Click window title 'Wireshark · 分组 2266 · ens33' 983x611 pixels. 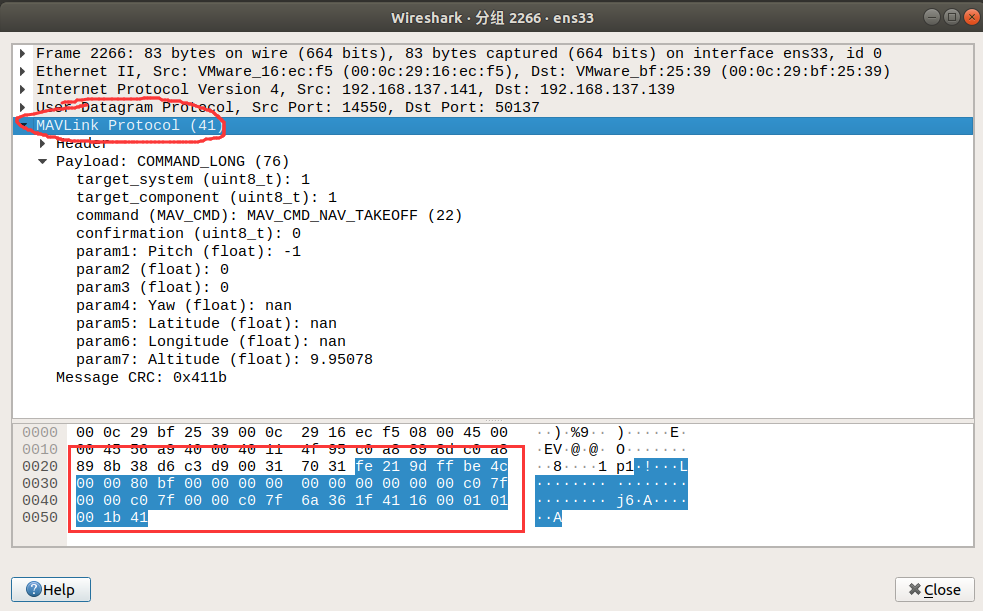(x=492, y=18)
